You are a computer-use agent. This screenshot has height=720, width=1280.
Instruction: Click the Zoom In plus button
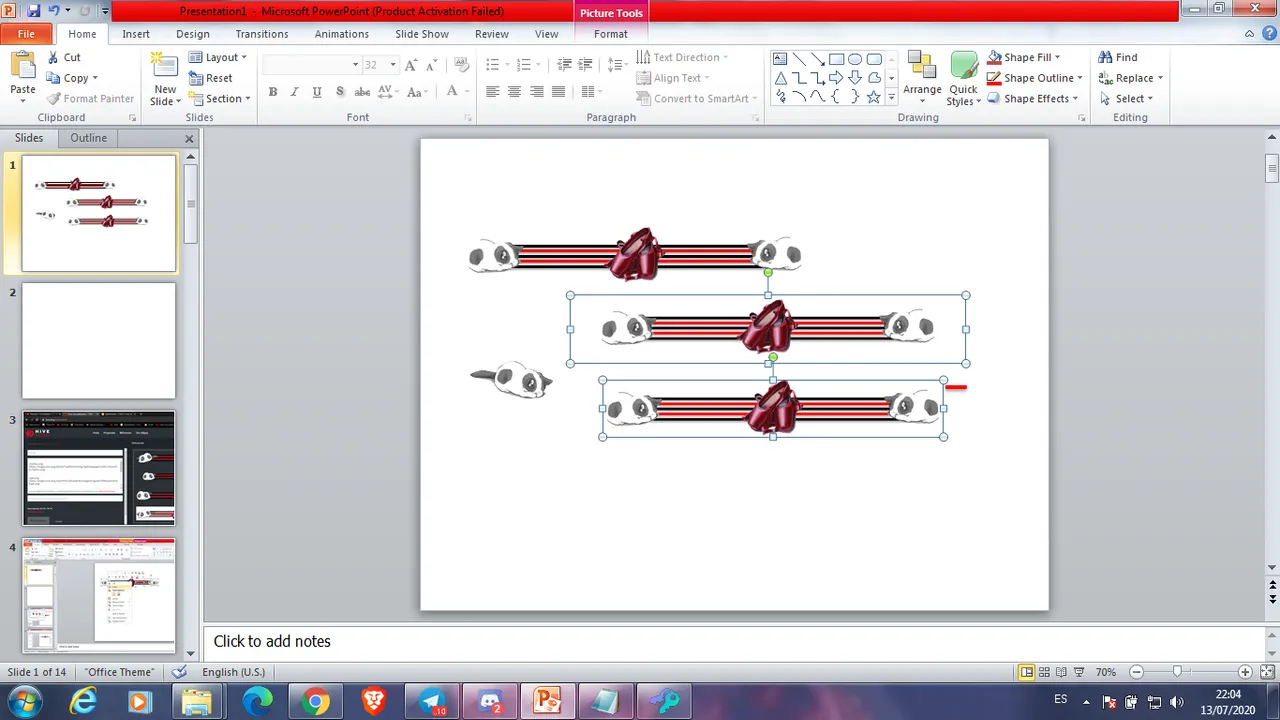[1245, 672]
